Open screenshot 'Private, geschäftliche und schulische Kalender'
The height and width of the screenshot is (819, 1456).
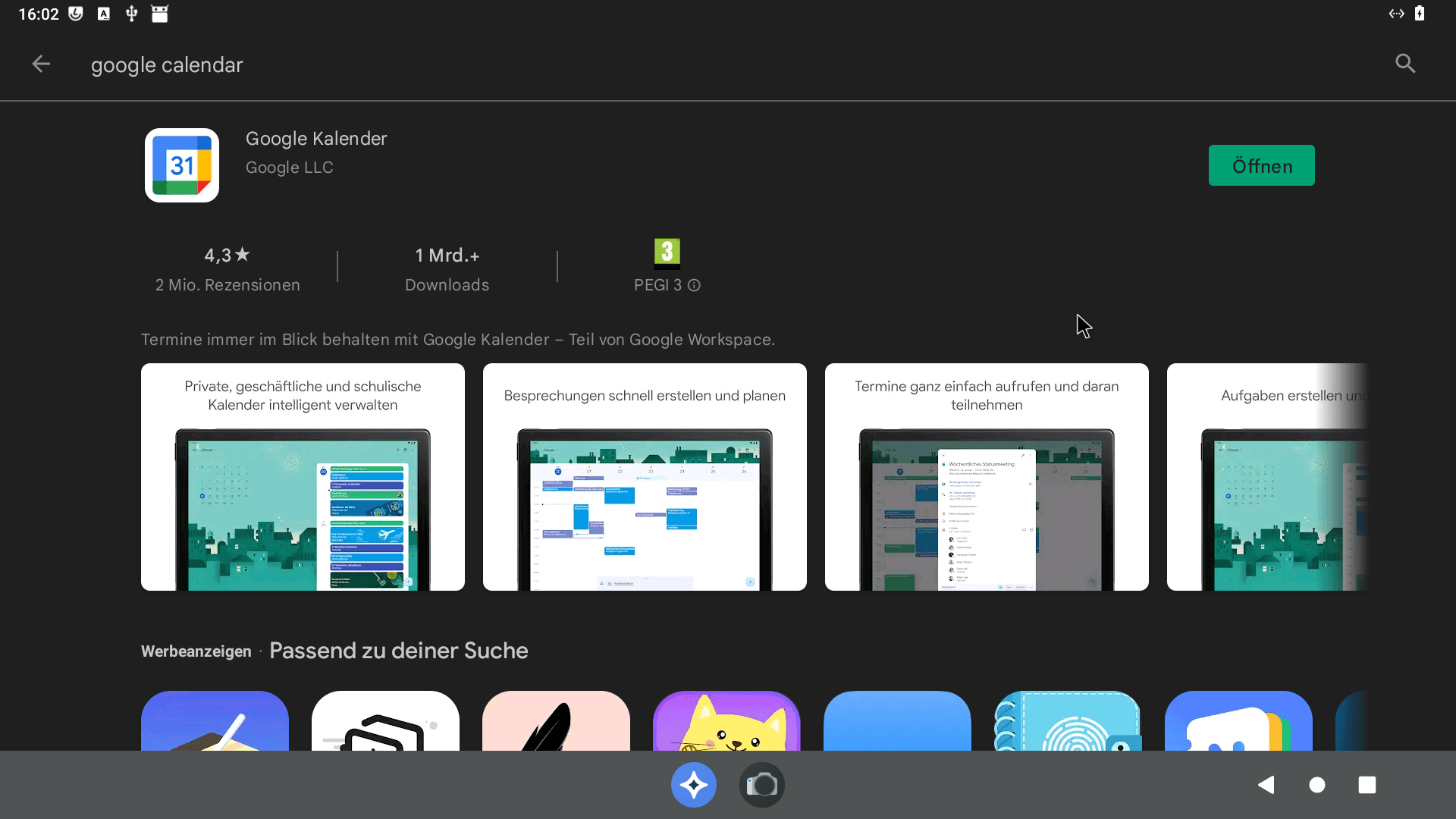303,477
